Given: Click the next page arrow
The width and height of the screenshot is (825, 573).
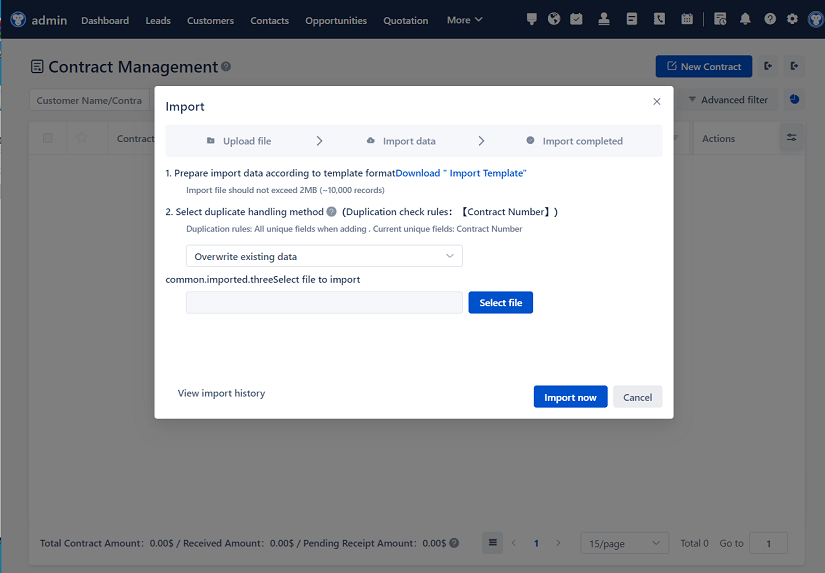Looking at the screenshot, I should pyautogui.click(x=558, y=543).
